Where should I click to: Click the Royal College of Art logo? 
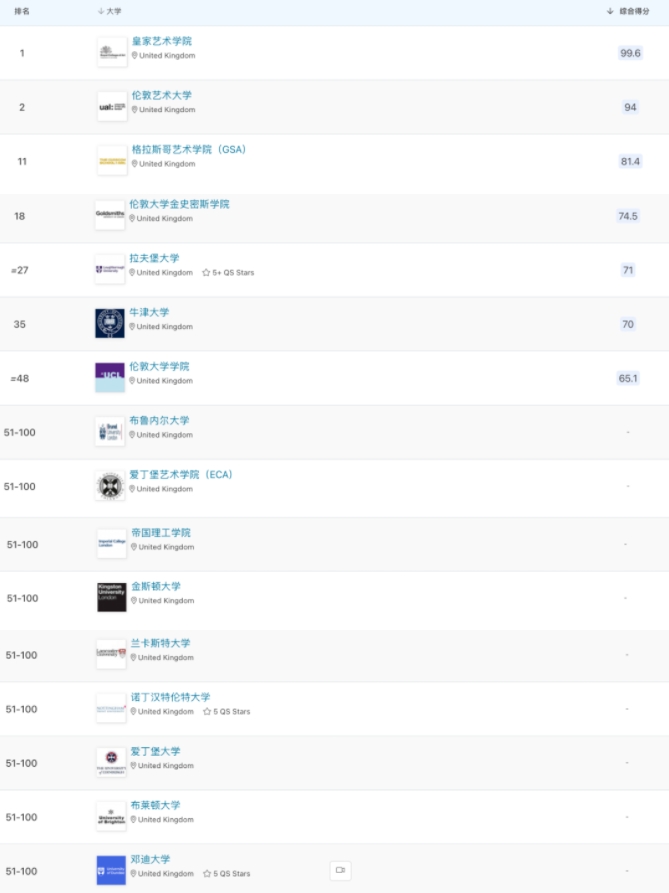(x=112, y=52)
